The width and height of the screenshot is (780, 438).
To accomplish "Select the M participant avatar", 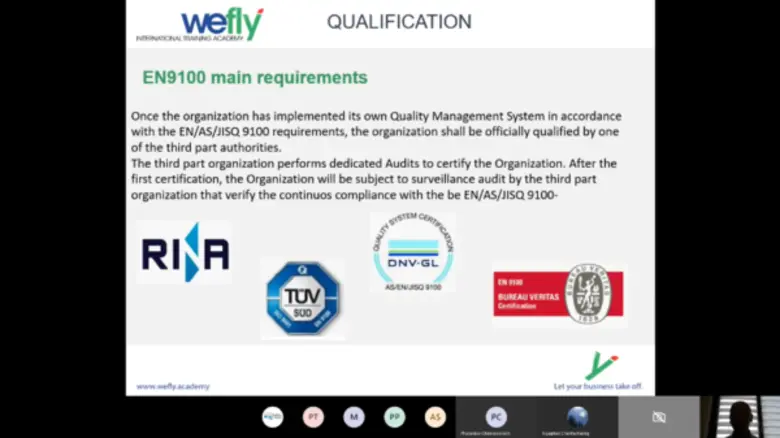I will [354, 417].
